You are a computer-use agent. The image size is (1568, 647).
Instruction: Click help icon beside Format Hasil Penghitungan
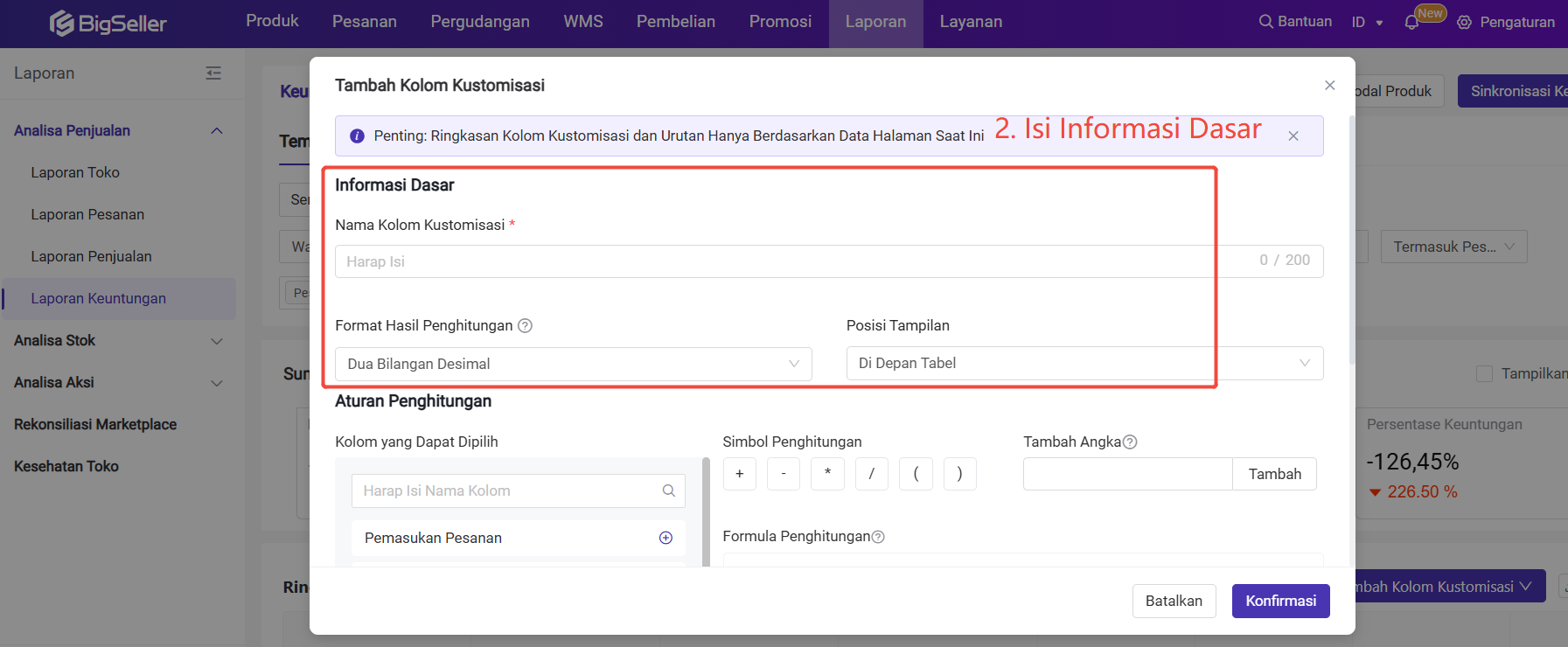(525, 326)
